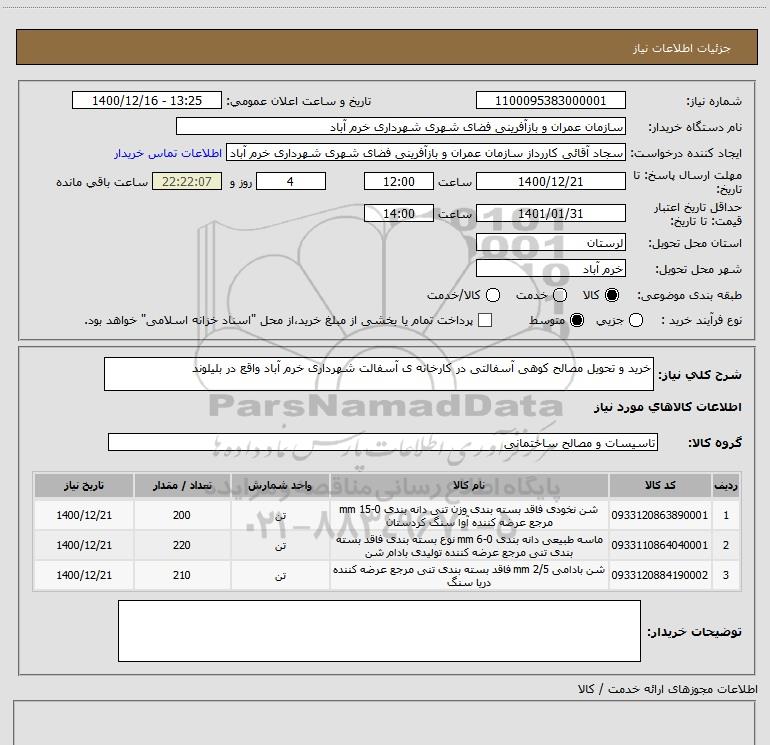Viewport: 770px width, 745px height.
Task: Select the متوسط purchase type radio
Action: click(x=577, y=320)
